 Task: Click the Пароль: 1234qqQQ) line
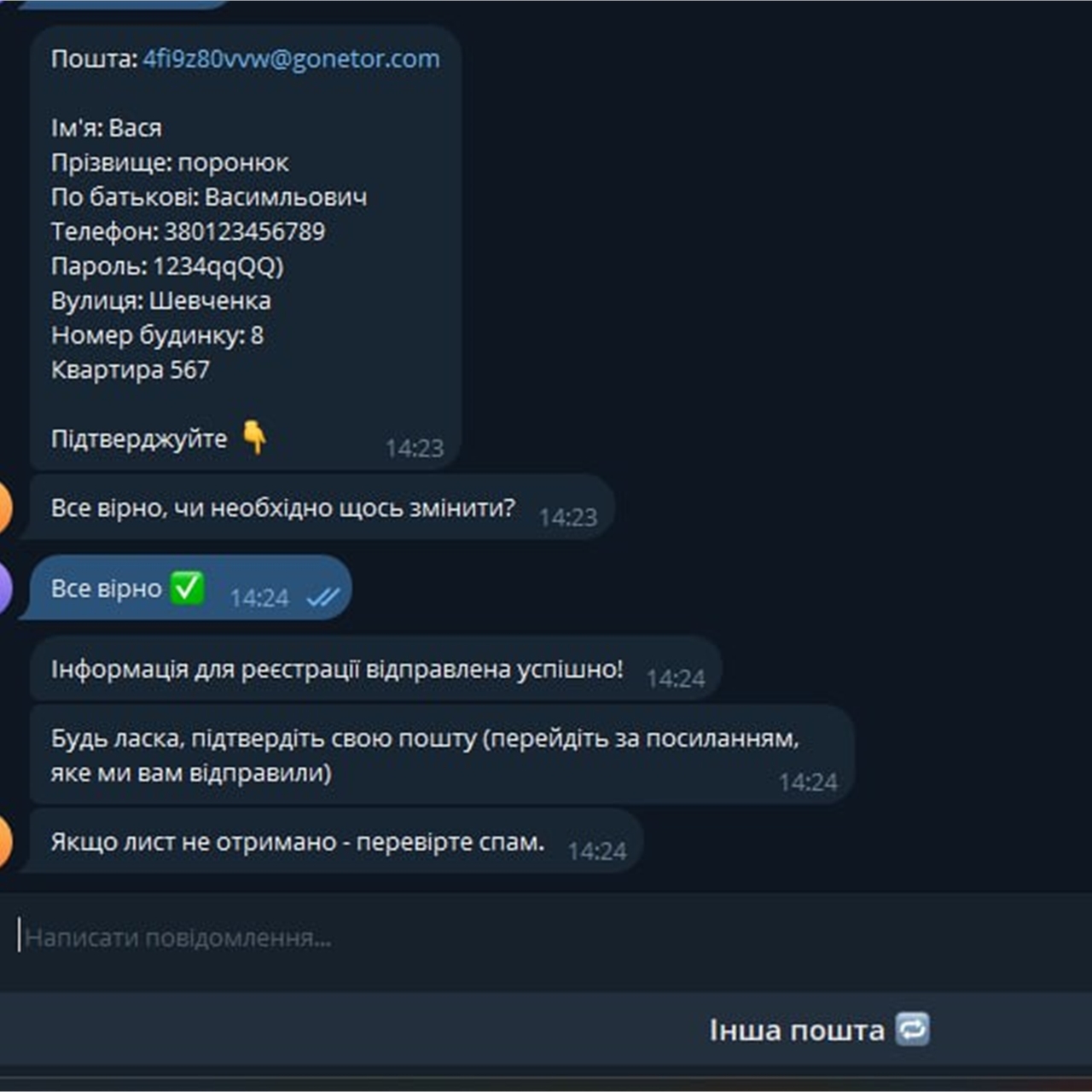tap(167, 266)
